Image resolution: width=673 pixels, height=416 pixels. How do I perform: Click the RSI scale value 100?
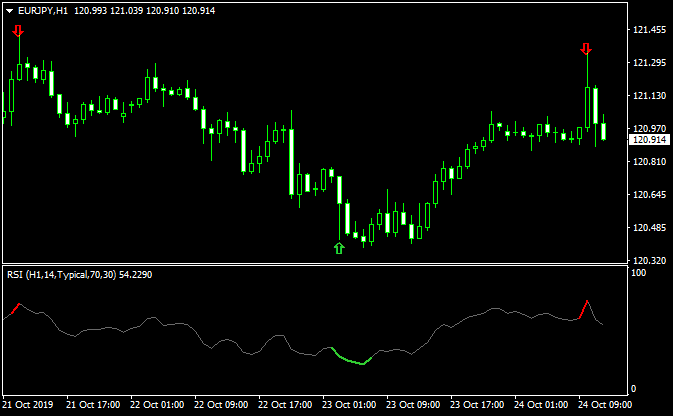tap(638, 273)
